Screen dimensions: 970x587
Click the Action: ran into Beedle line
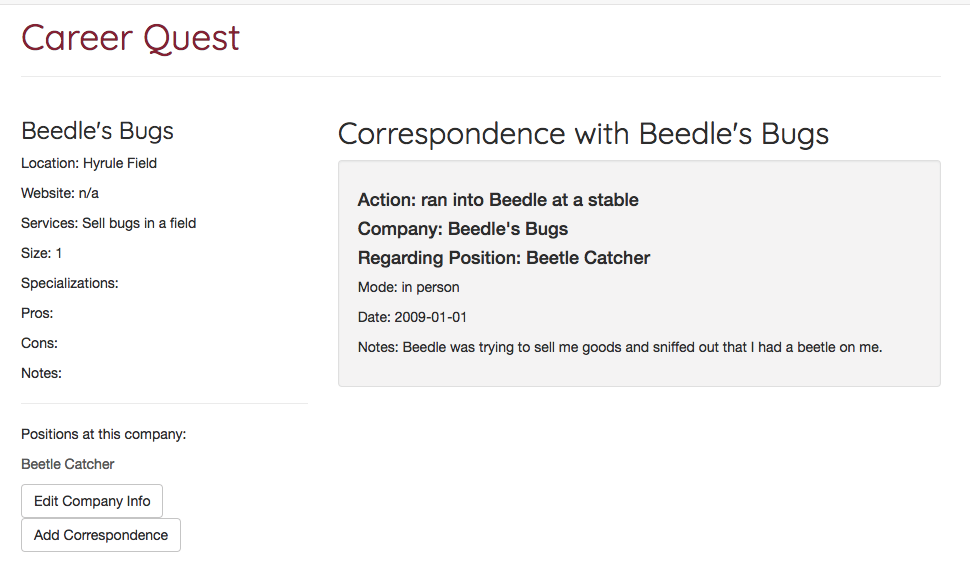click(498, 200)
